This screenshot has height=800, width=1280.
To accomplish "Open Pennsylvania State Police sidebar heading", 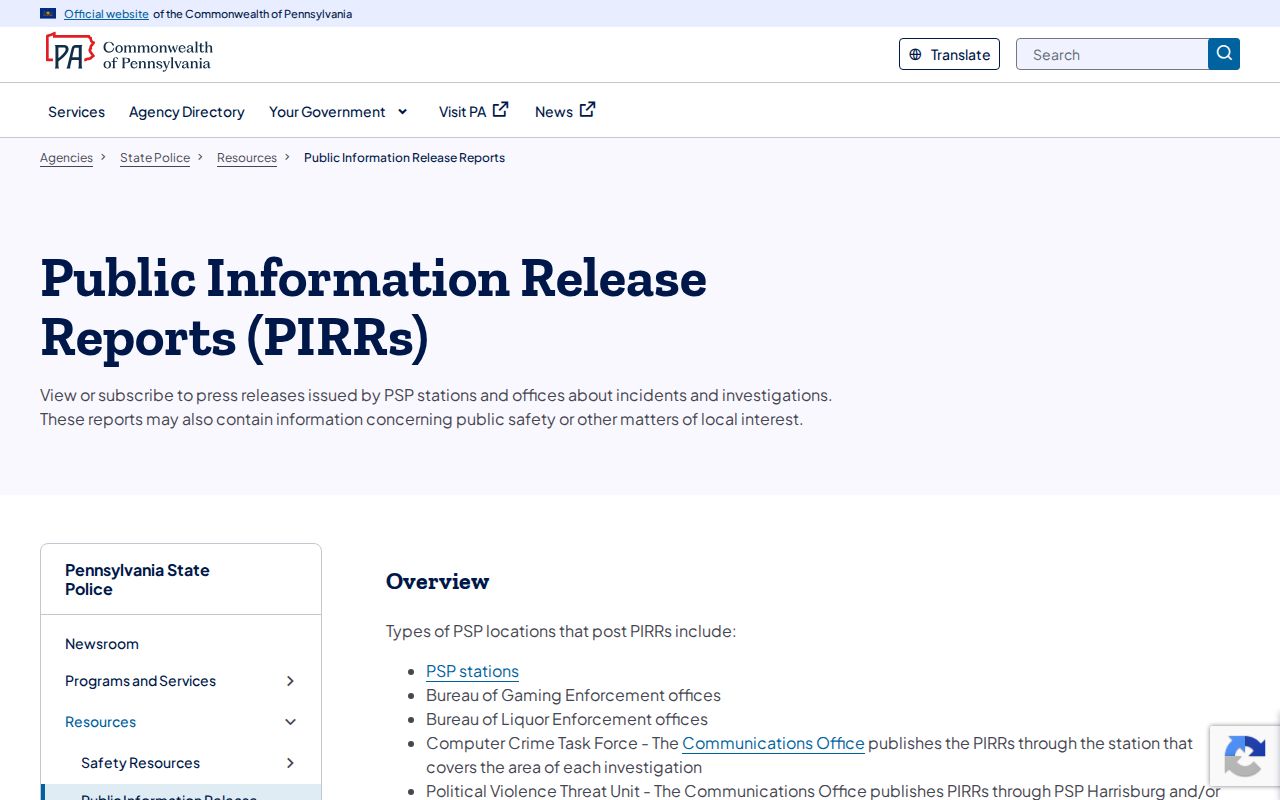I will tap(137, 580).
